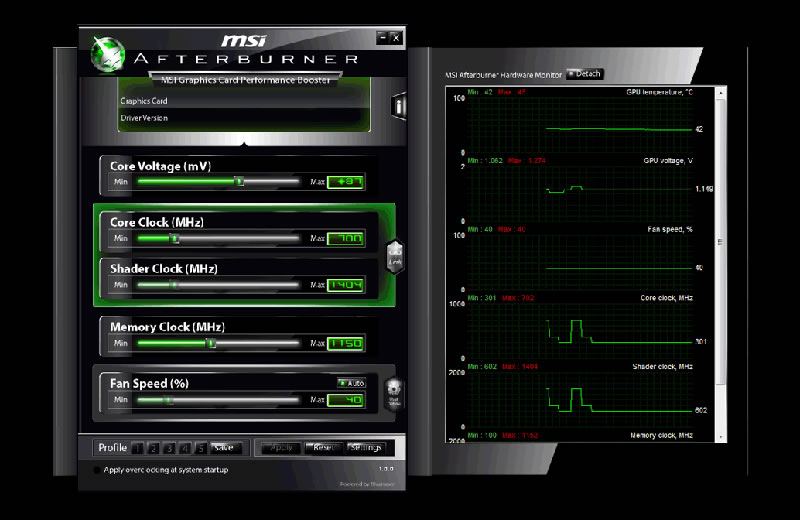The height and width of the screenshot is (520, 800).
Task: Click the Fan Speed slider handle
Action: [x=168, y=400]
